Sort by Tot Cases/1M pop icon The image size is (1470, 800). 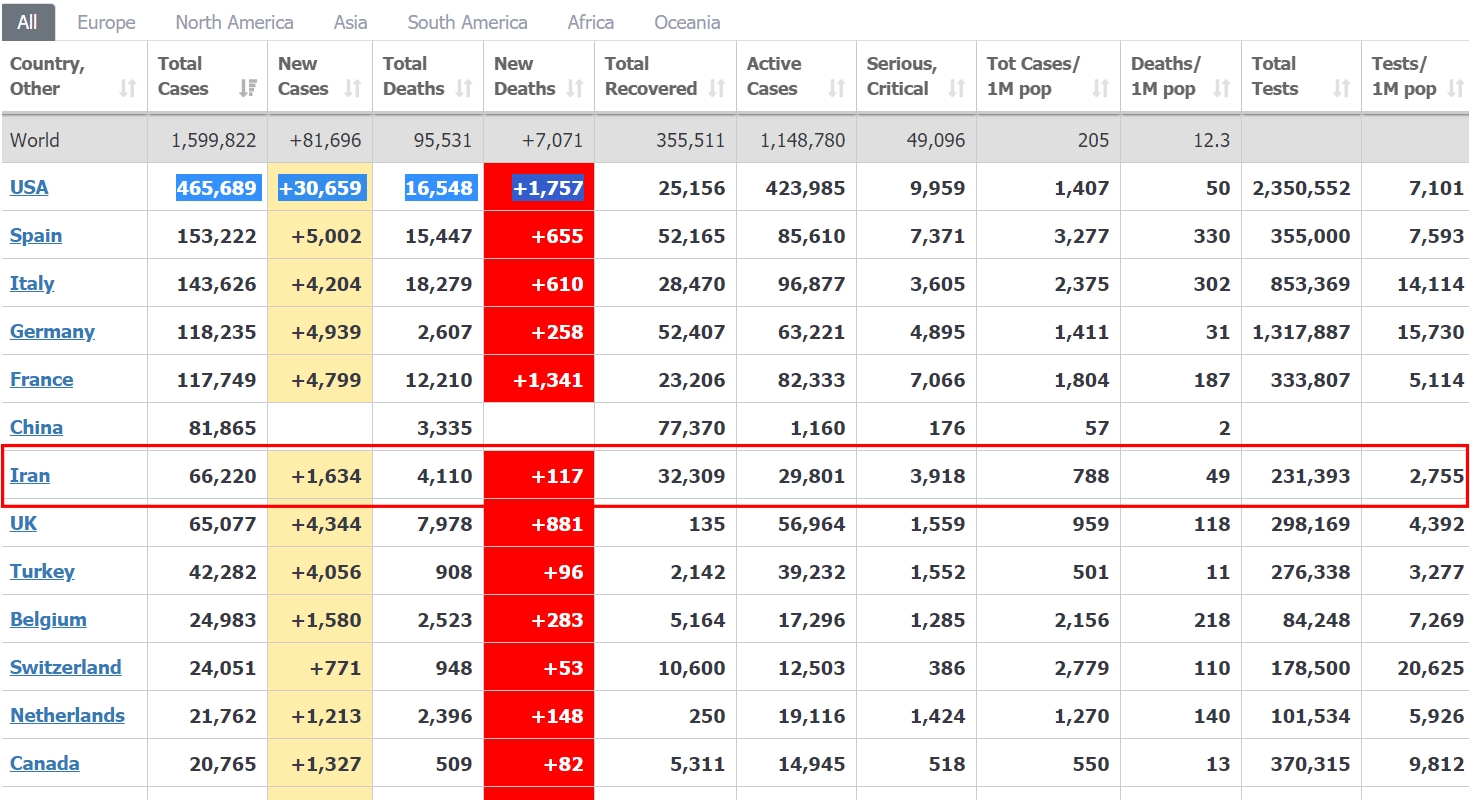point(1101,89)
